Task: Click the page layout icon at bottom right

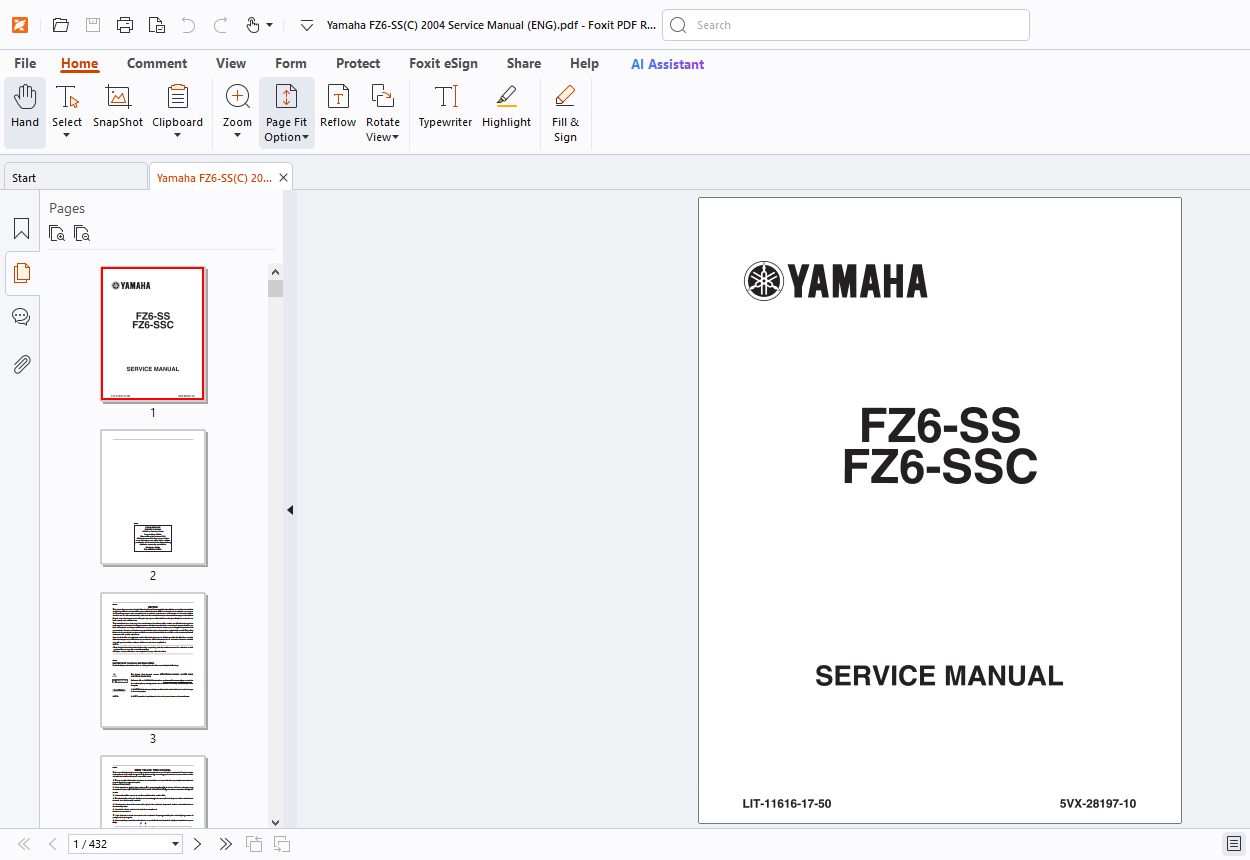Action: 1234,844
